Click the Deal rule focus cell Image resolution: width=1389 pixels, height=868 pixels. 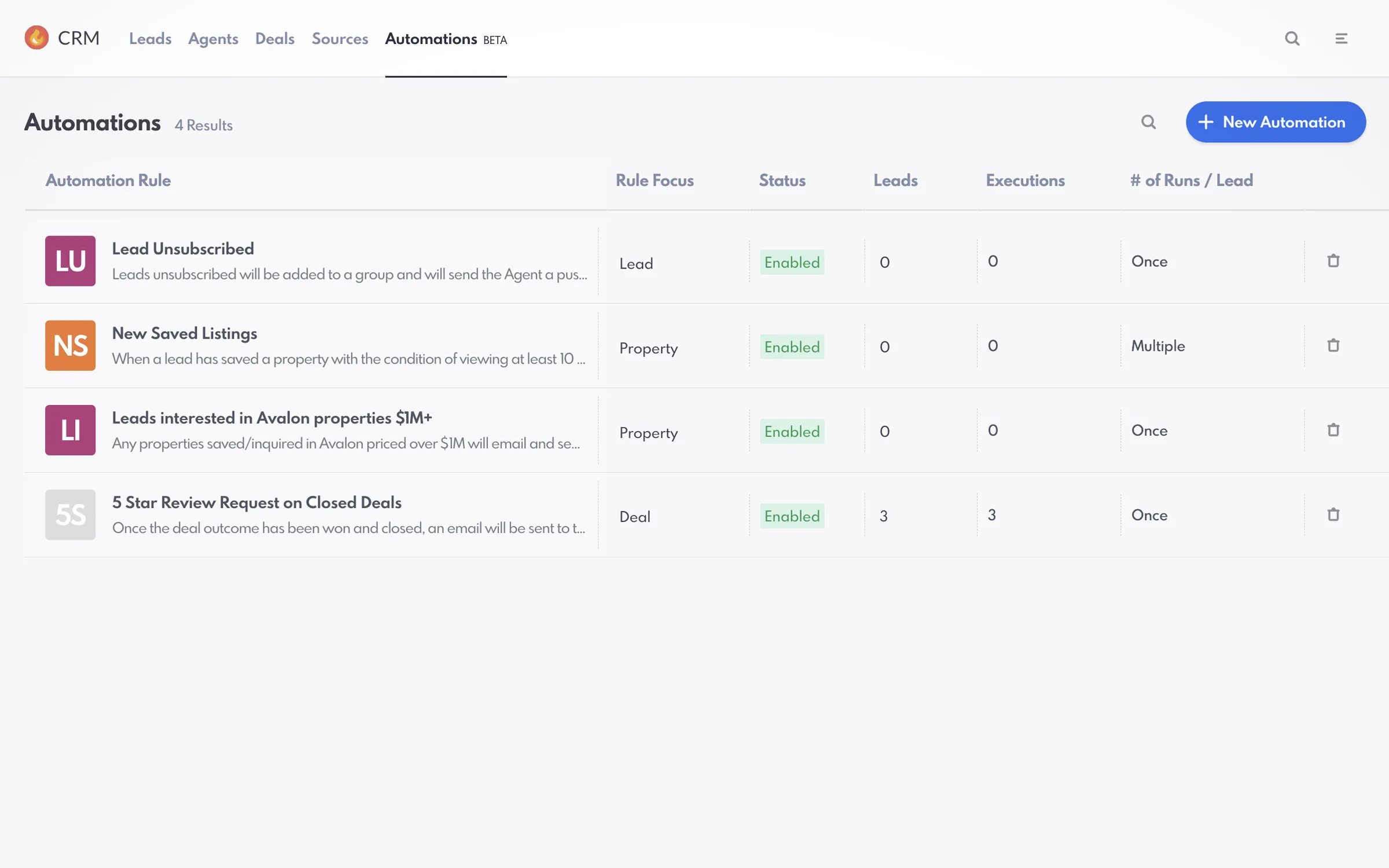[635, 517]
